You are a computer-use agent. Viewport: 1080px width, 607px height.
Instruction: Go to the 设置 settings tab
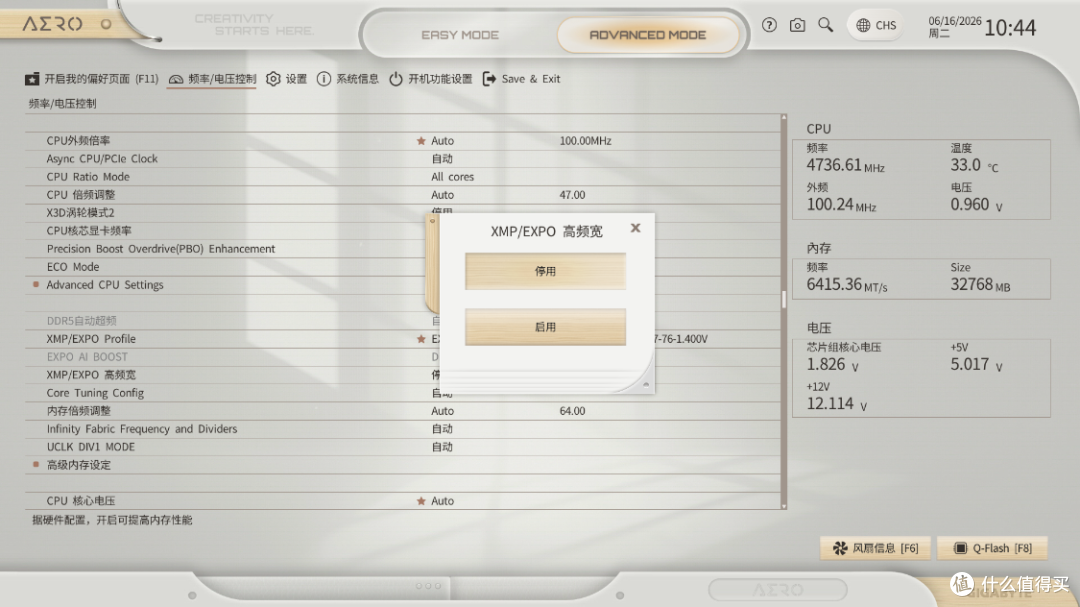(287, 79)
